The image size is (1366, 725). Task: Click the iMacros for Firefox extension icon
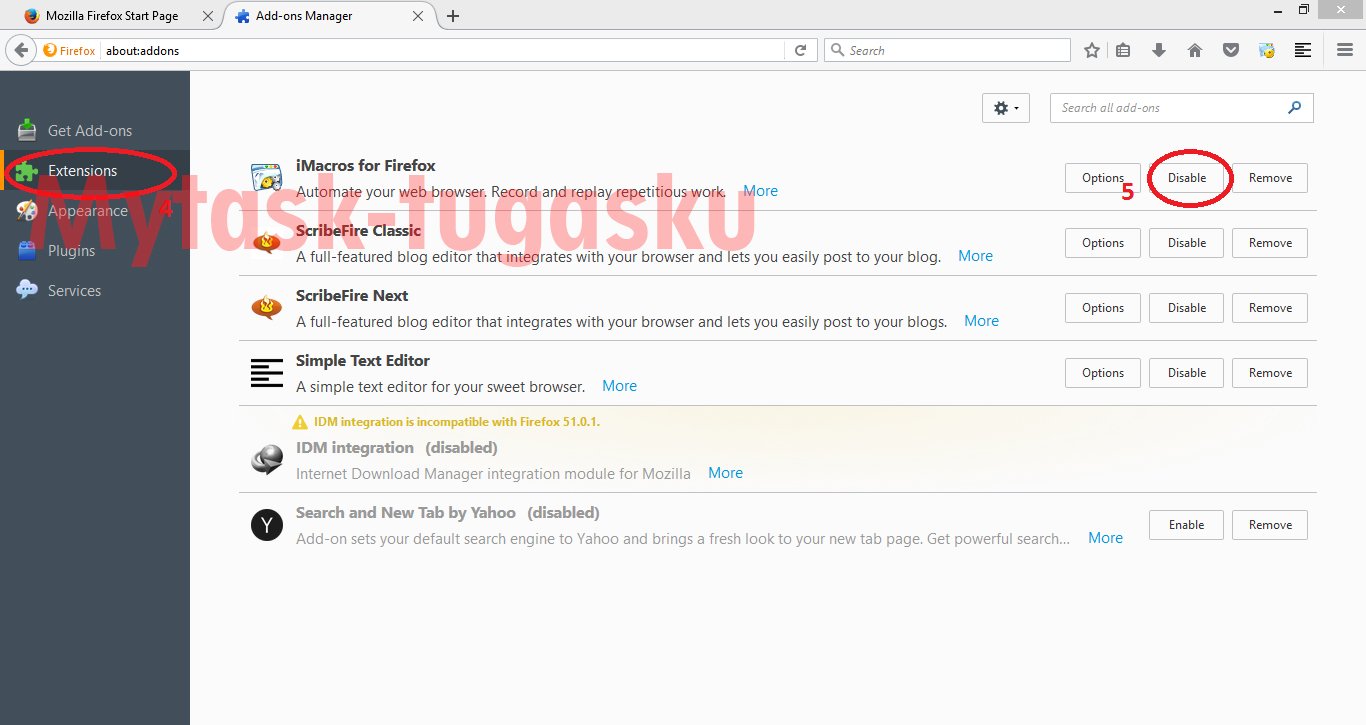point(267,178)
